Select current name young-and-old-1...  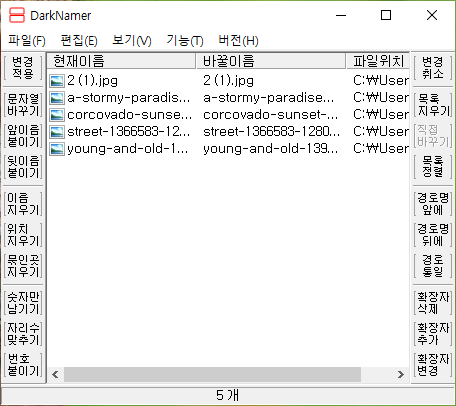click(x=127, y=149)
